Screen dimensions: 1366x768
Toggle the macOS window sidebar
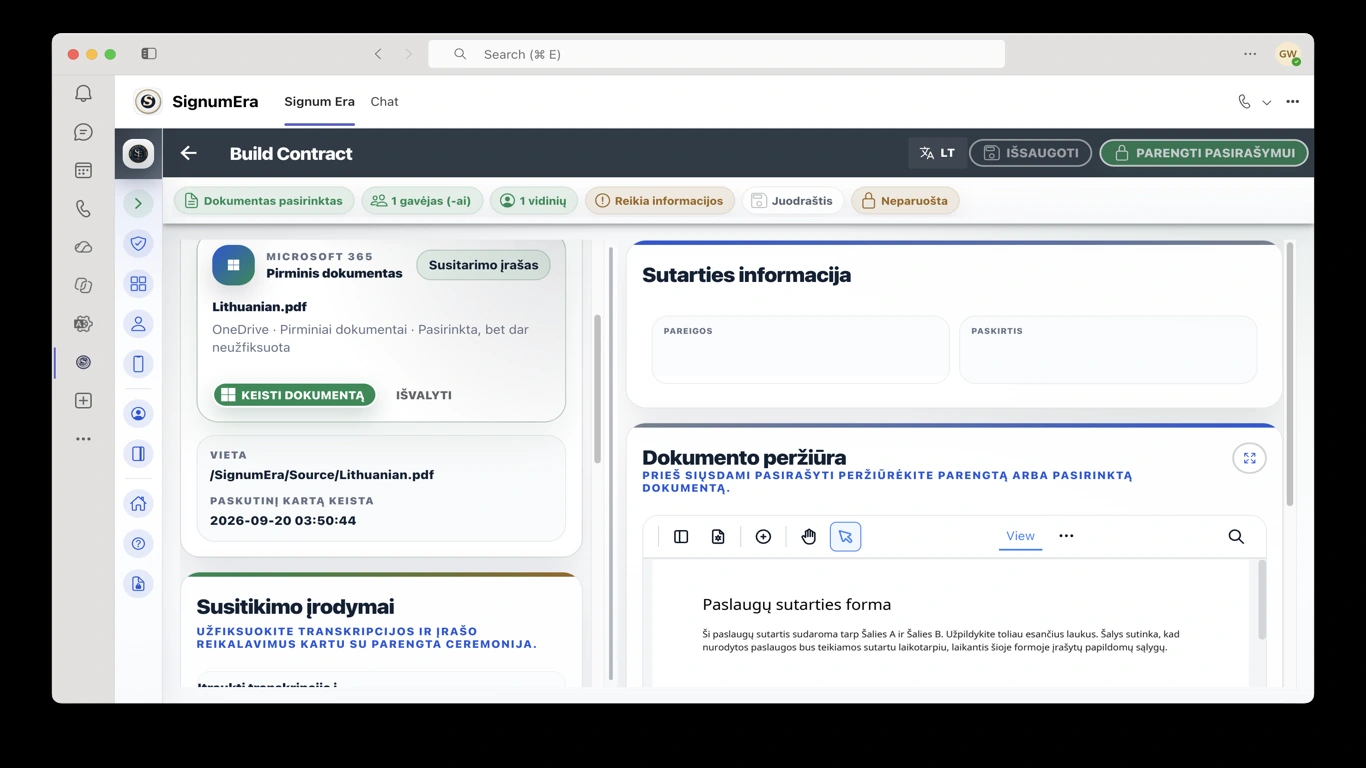[x=149, y=54]
